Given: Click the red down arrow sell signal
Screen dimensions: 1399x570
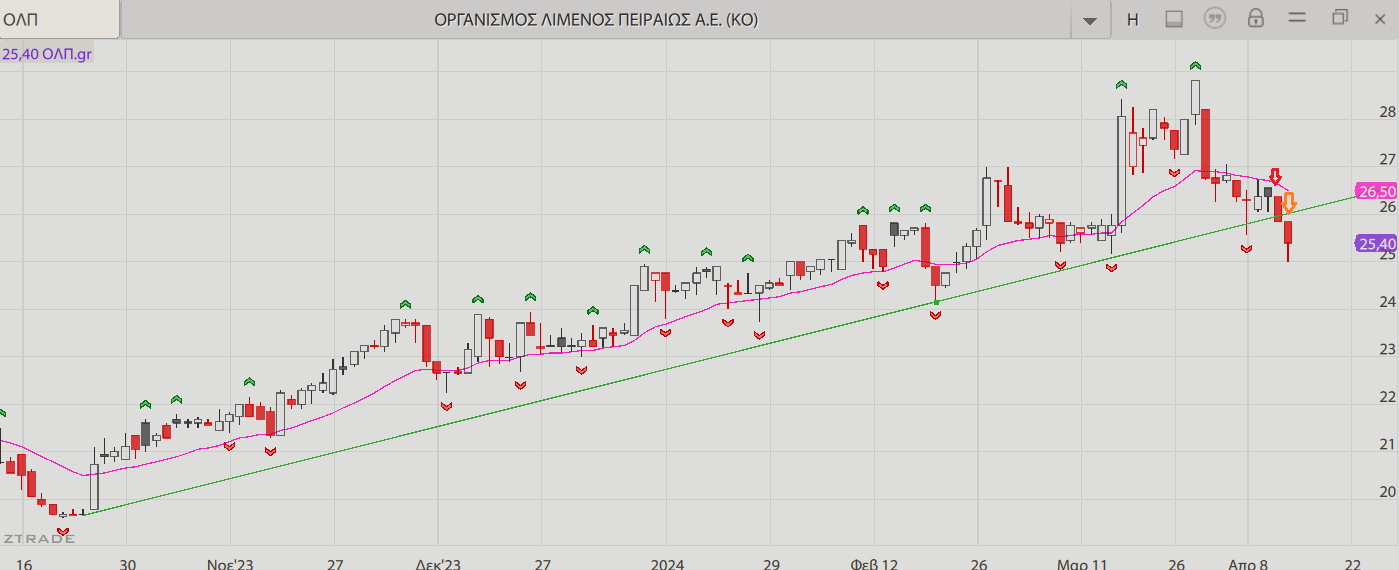Looking at the screenshot, I should point(1276,177).
